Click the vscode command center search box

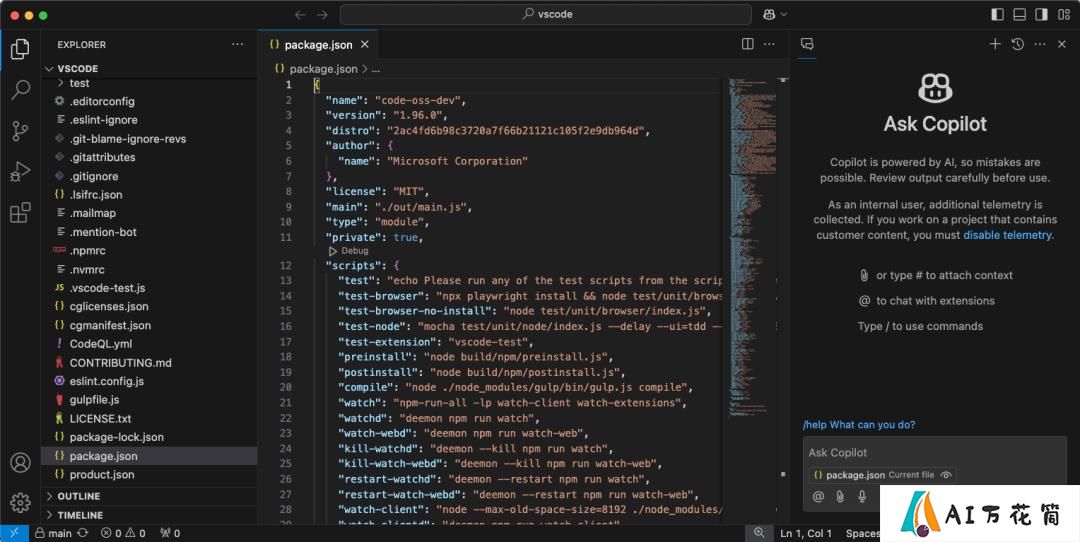coord(546,14)
